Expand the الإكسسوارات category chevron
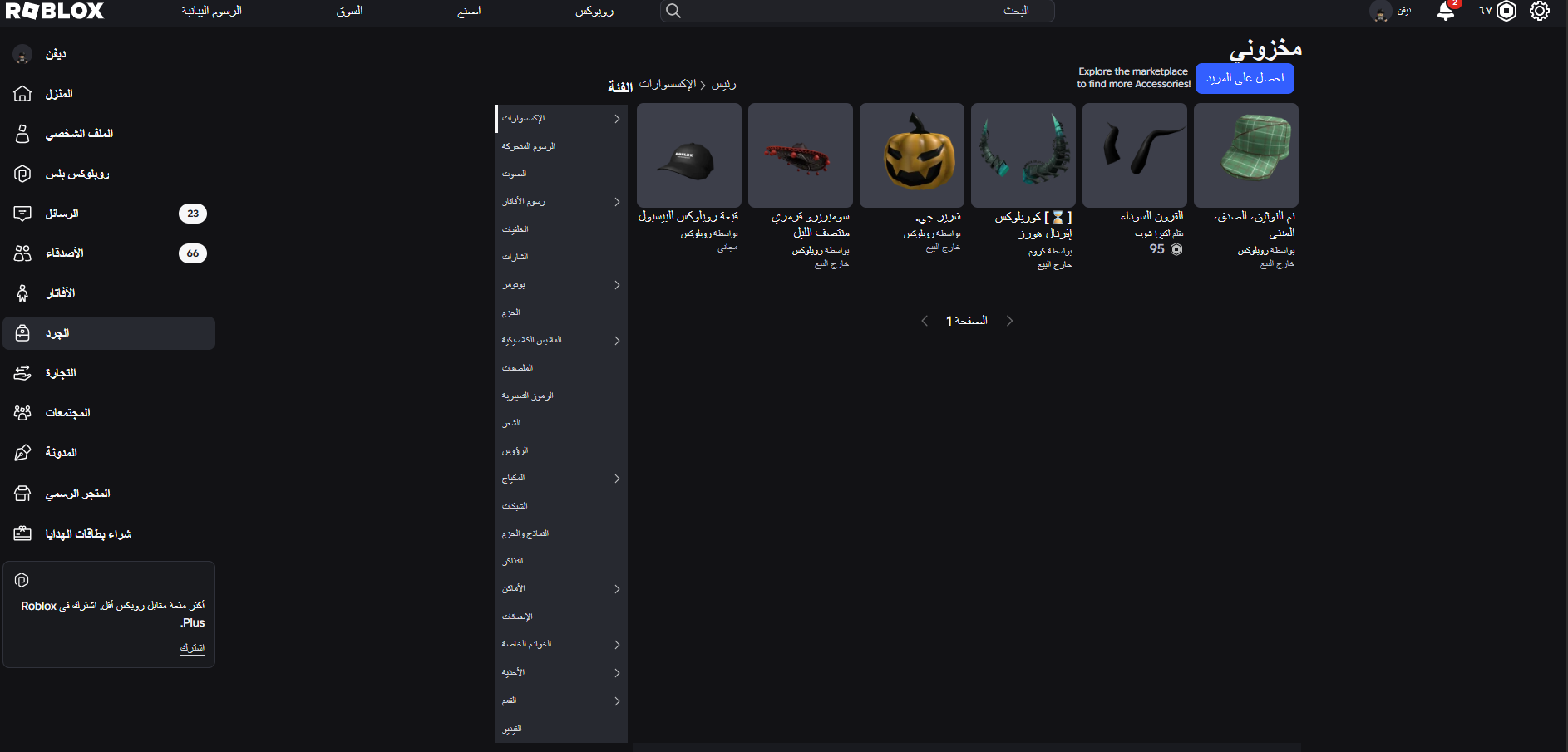 pos(617,119)
